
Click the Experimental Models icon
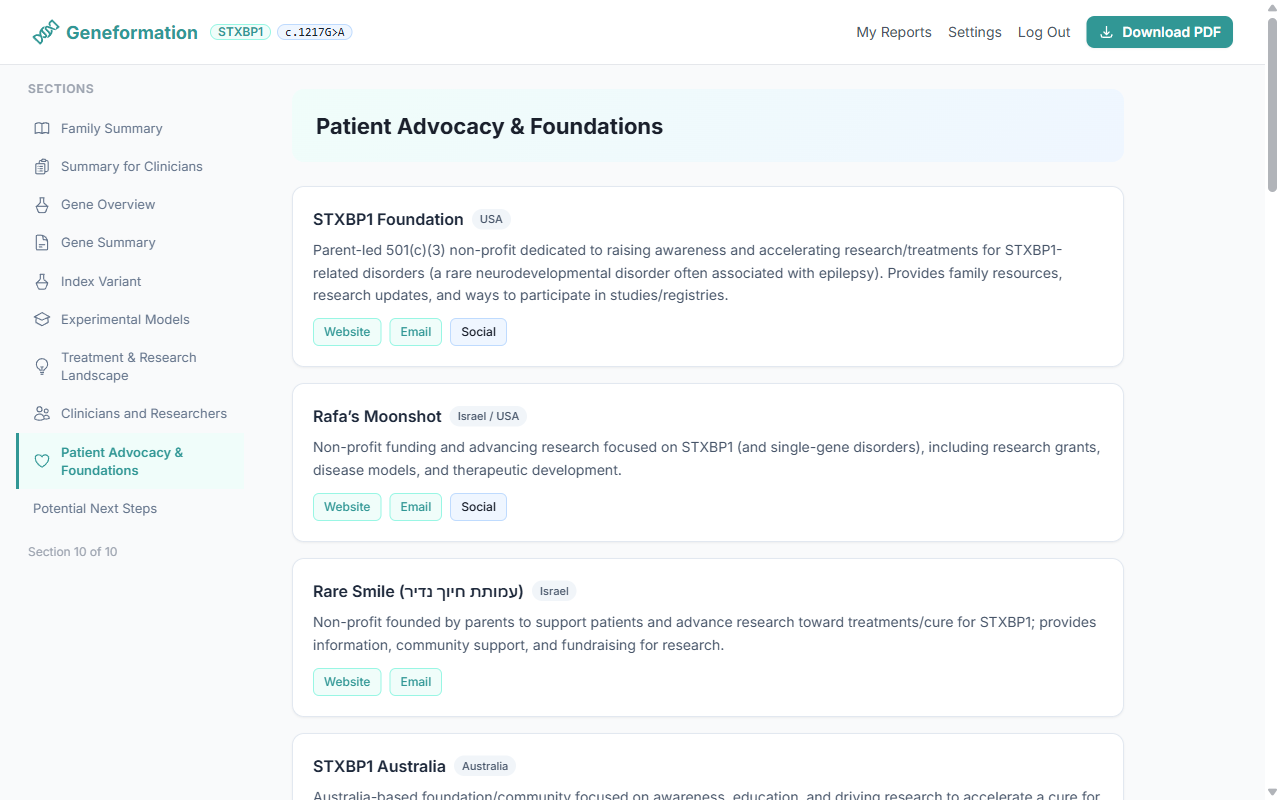pos(41,319)
